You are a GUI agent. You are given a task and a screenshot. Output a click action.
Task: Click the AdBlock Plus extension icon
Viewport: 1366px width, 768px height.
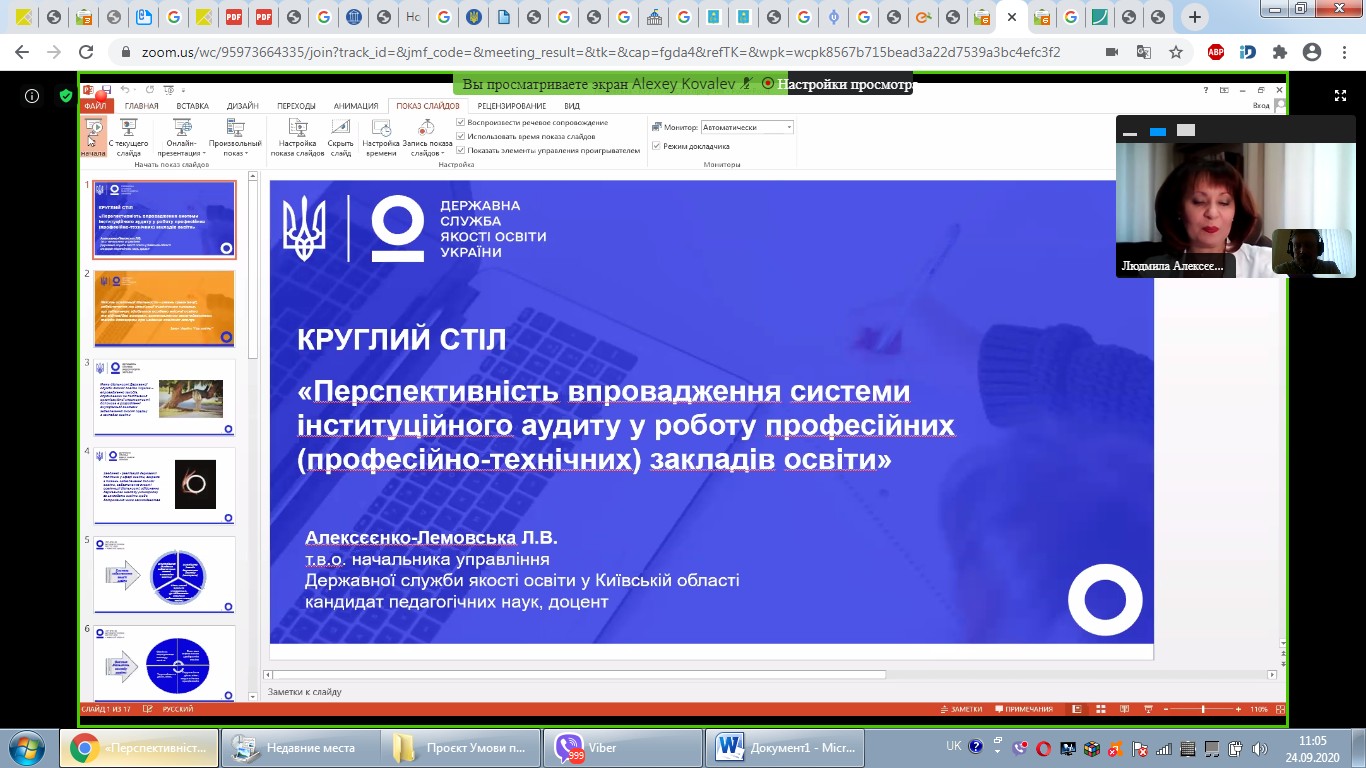pos(1216,52)
